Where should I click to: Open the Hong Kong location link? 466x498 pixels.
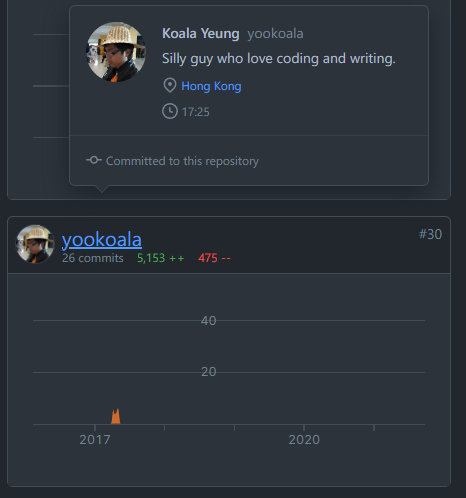click(x=211, y=86)
